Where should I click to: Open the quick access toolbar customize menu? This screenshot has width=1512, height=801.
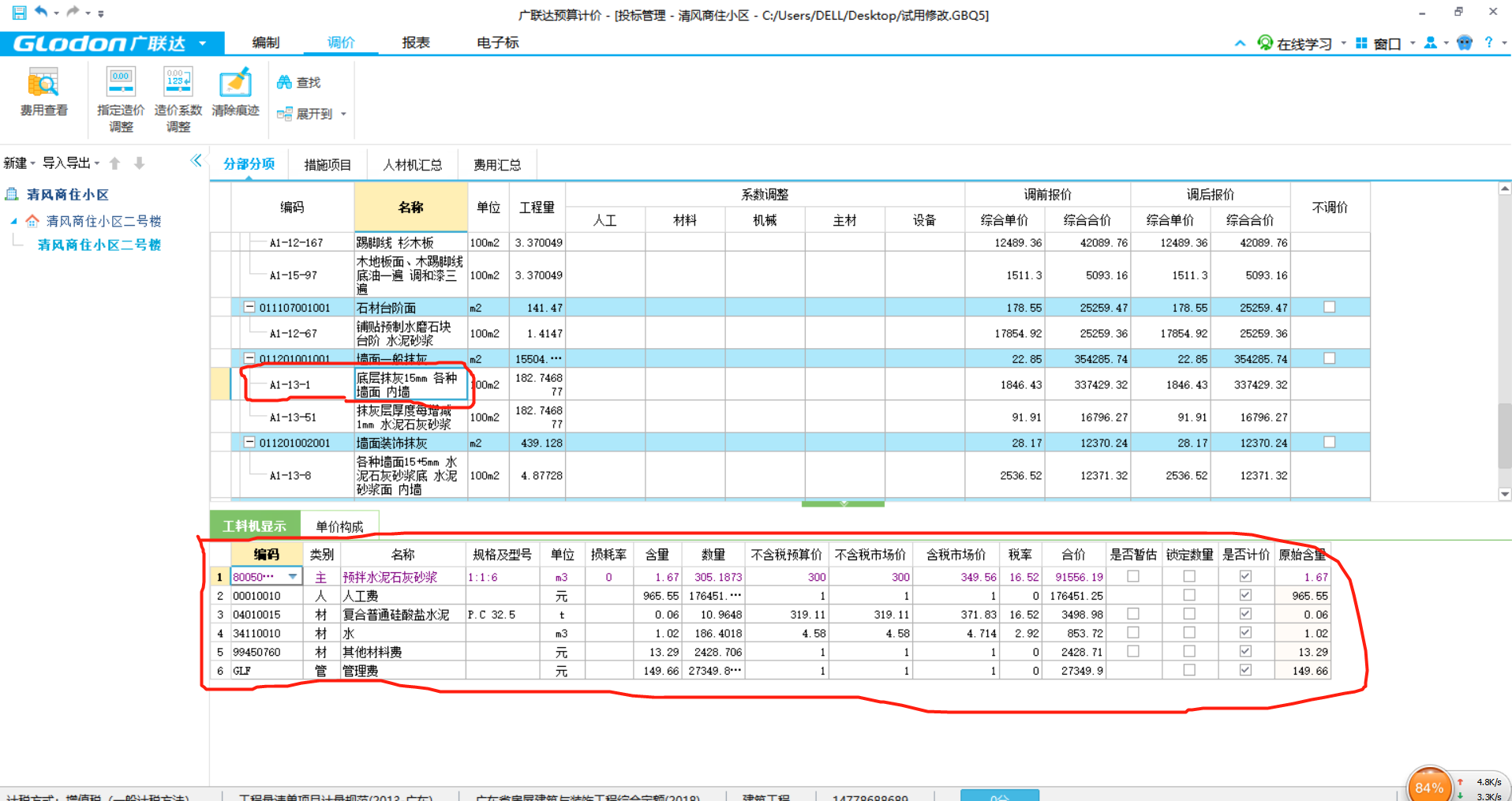(x=101, y=13)
